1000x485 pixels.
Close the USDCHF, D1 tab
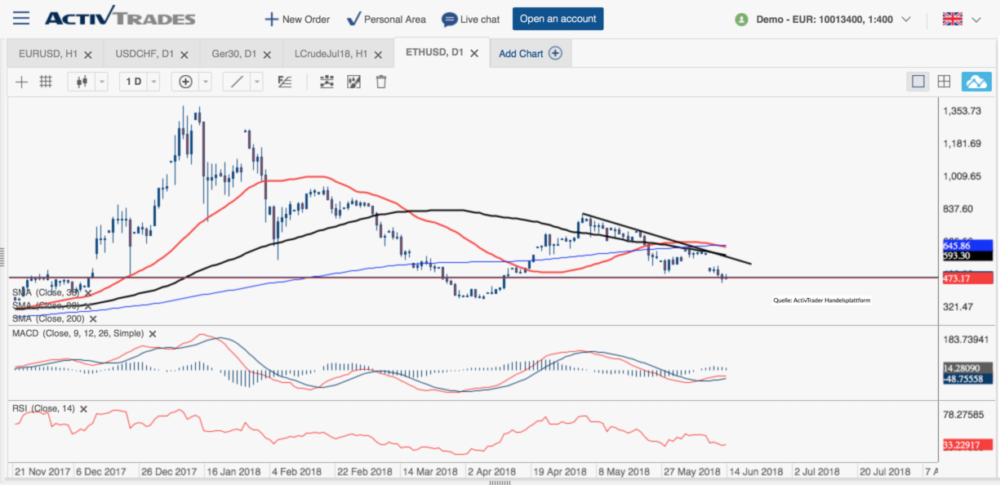click(x=184, y=55)
